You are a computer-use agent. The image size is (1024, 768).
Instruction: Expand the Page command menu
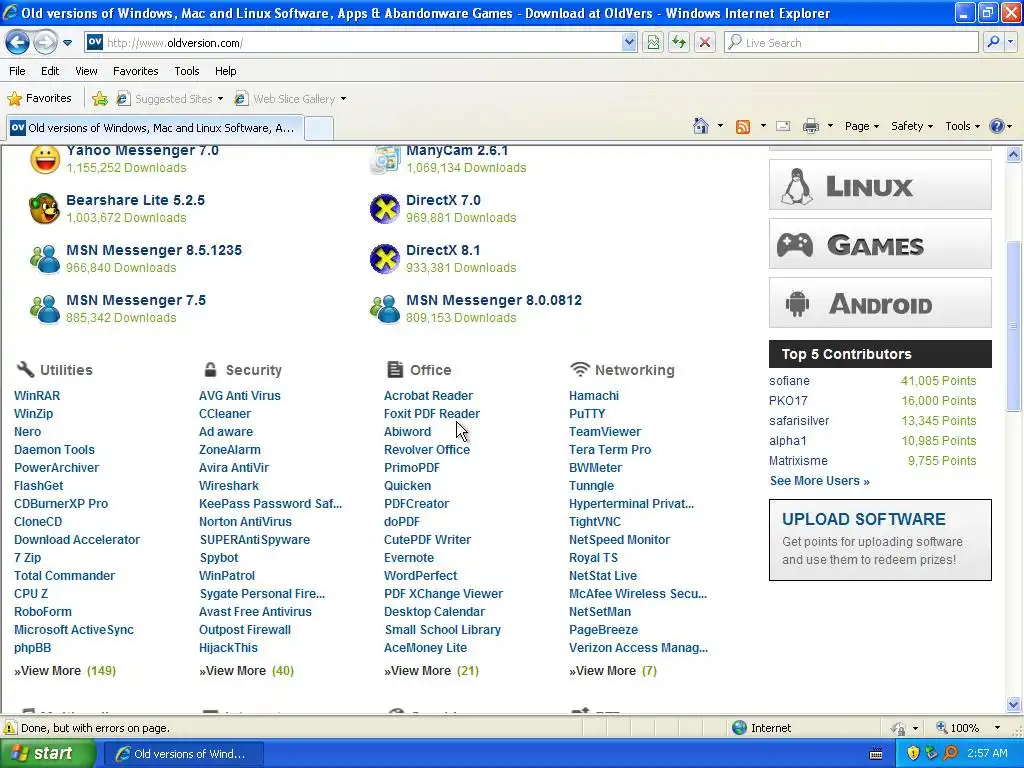coord(861,126)
